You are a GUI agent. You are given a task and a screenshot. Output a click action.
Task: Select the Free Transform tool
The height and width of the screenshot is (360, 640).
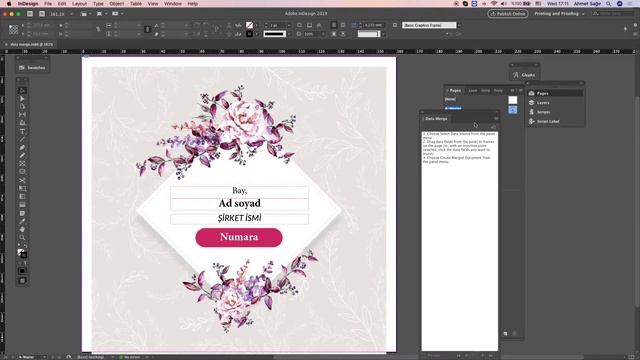click(x=22, y=188)
